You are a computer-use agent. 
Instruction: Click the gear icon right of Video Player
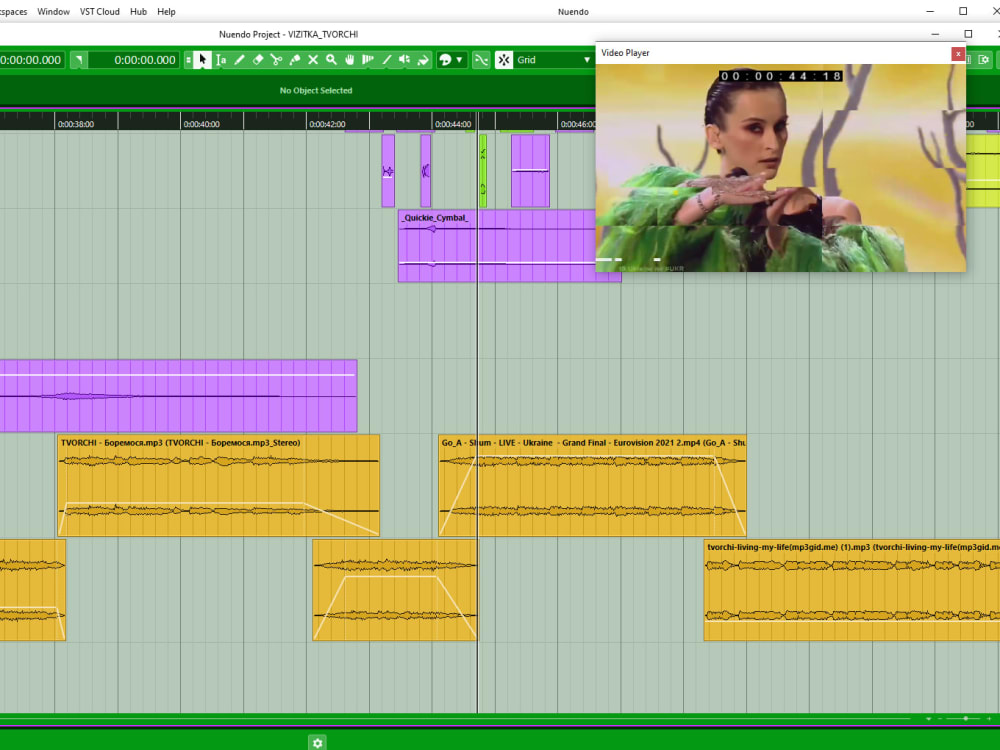click(984, 60)
